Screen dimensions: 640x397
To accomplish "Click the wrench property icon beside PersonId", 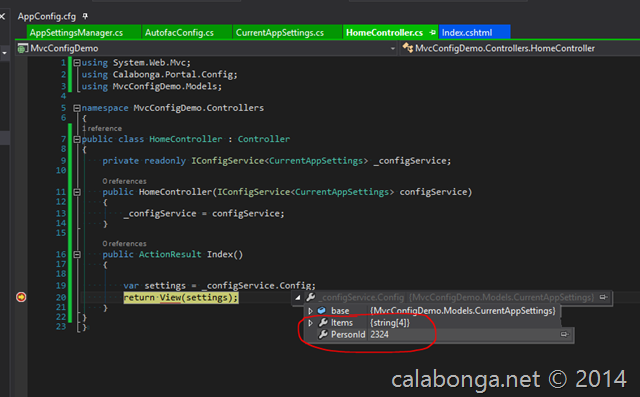I will (323, 334).
